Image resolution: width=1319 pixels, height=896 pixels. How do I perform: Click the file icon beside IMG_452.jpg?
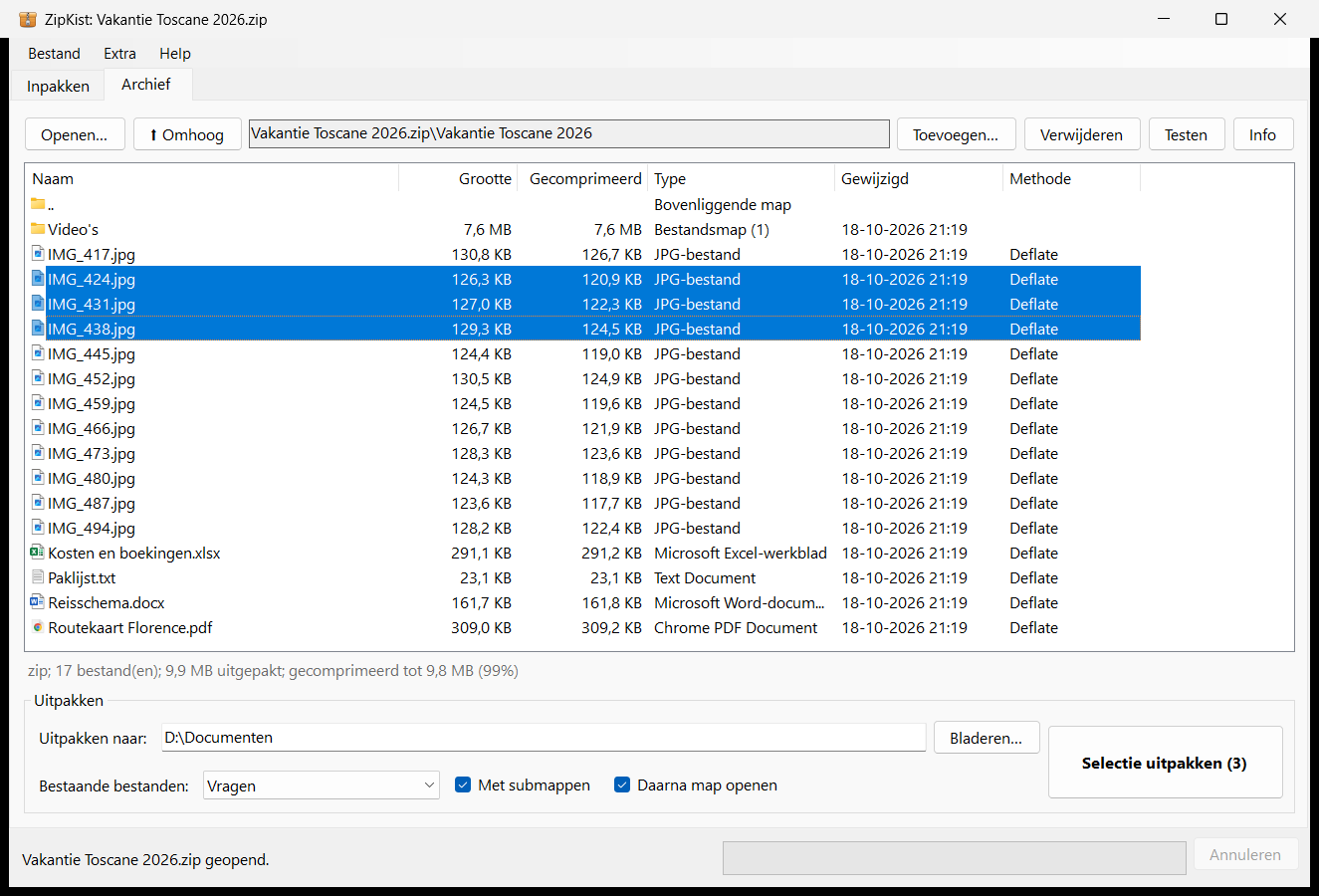[x=38, y=378]
